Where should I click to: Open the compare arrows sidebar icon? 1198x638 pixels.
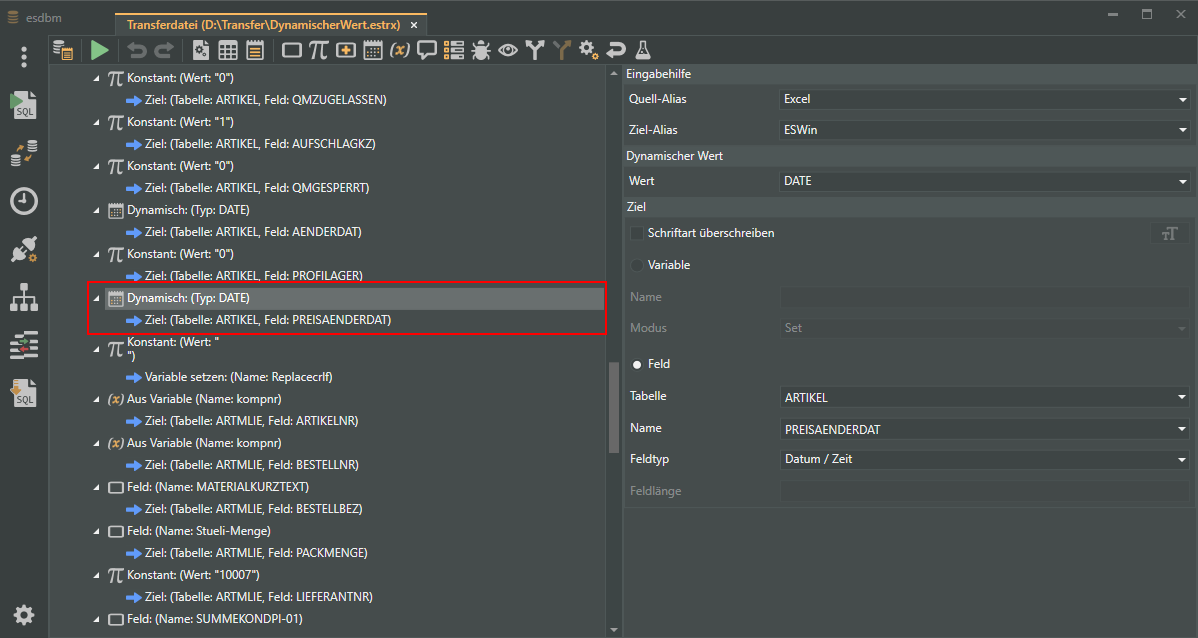pyautogui.click(x=24, y=345)
